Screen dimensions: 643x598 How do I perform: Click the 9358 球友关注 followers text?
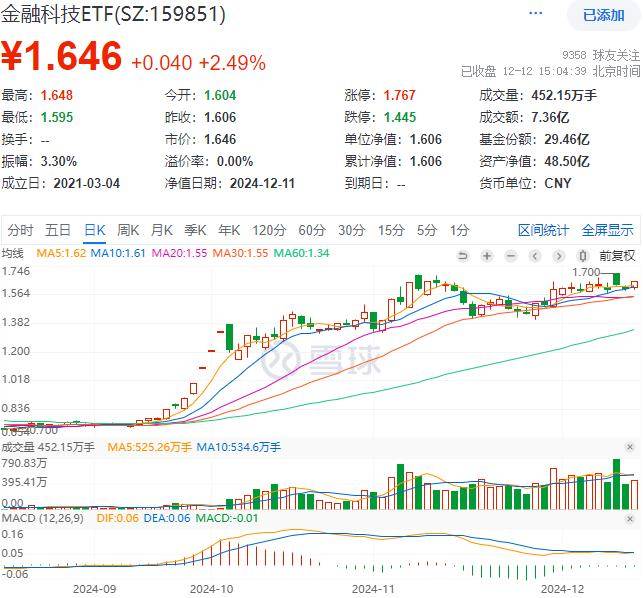point(601,55)
